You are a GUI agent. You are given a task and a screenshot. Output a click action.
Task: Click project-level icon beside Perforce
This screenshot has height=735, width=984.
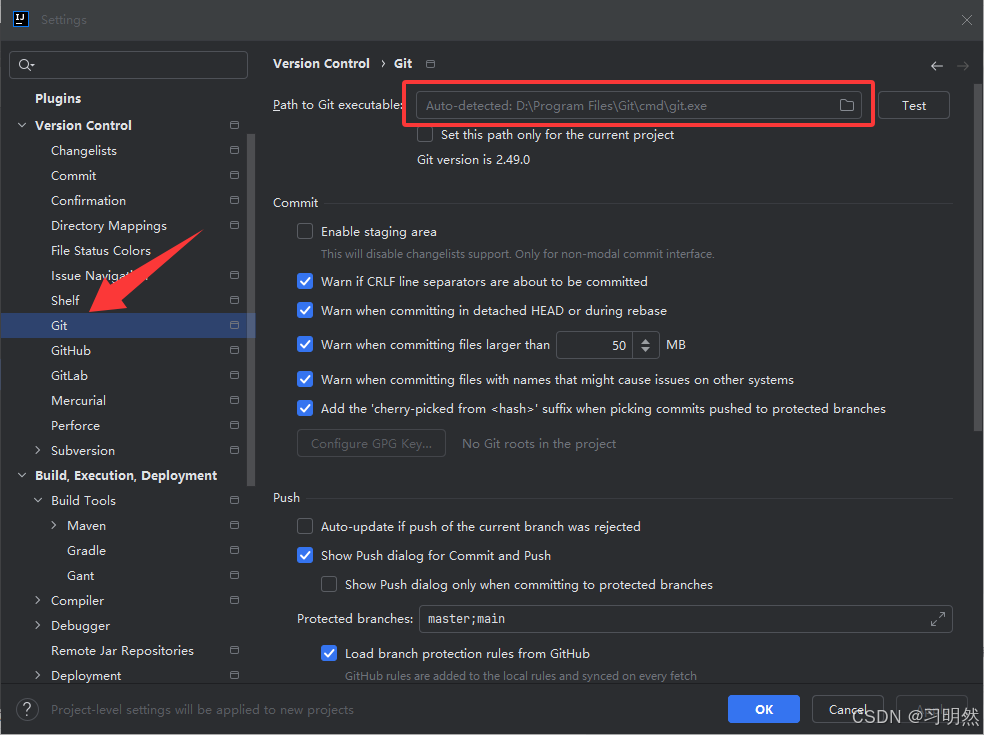235,425
